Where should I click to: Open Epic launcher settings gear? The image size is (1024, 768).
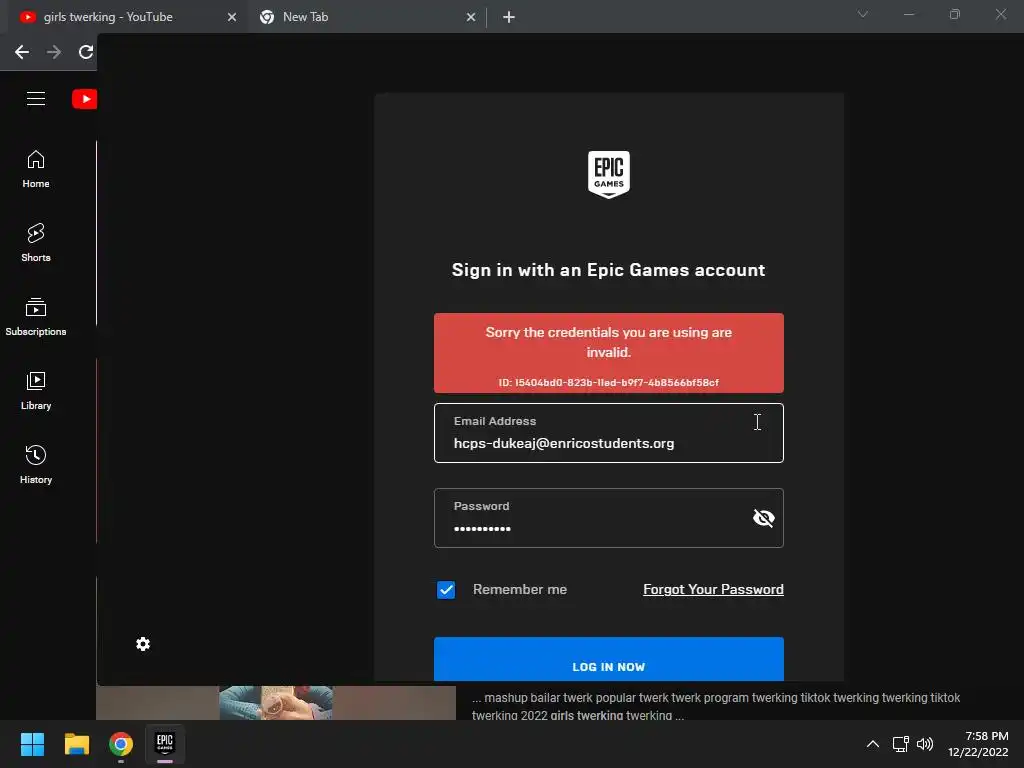(143, 644)
